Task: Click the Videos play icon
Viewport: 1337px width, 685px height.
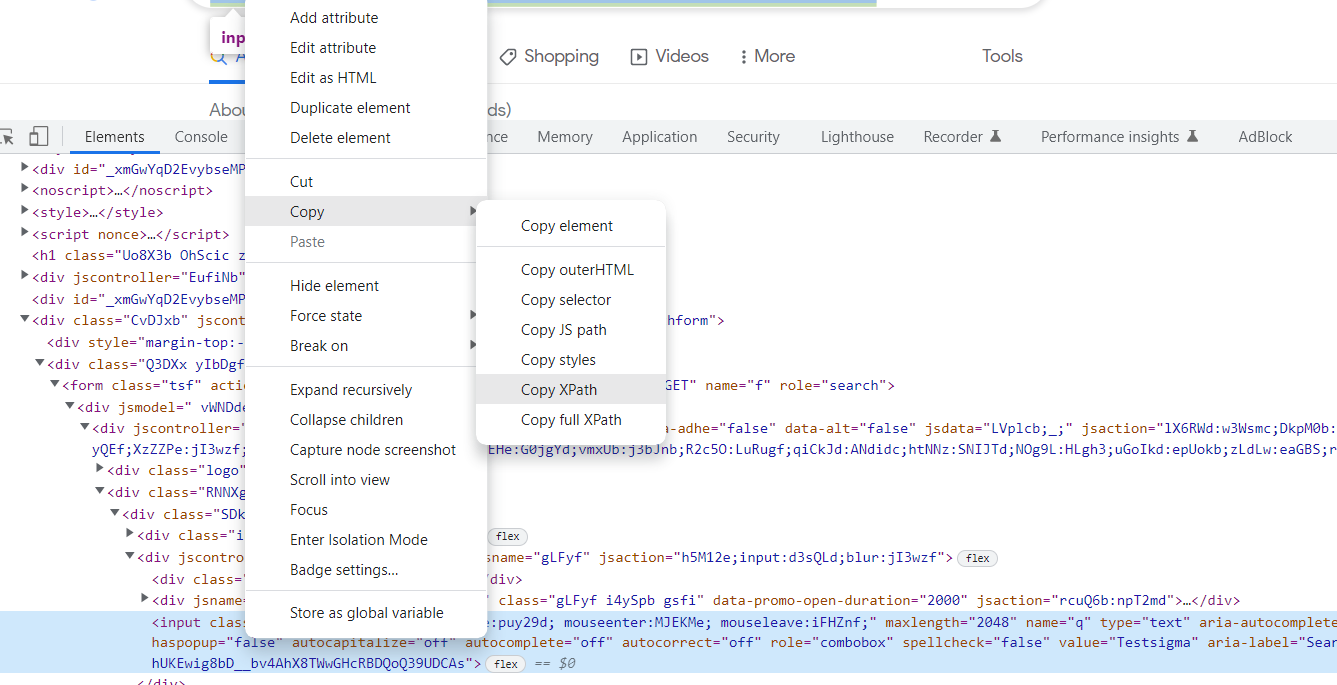Action: (x=639, y=57)
